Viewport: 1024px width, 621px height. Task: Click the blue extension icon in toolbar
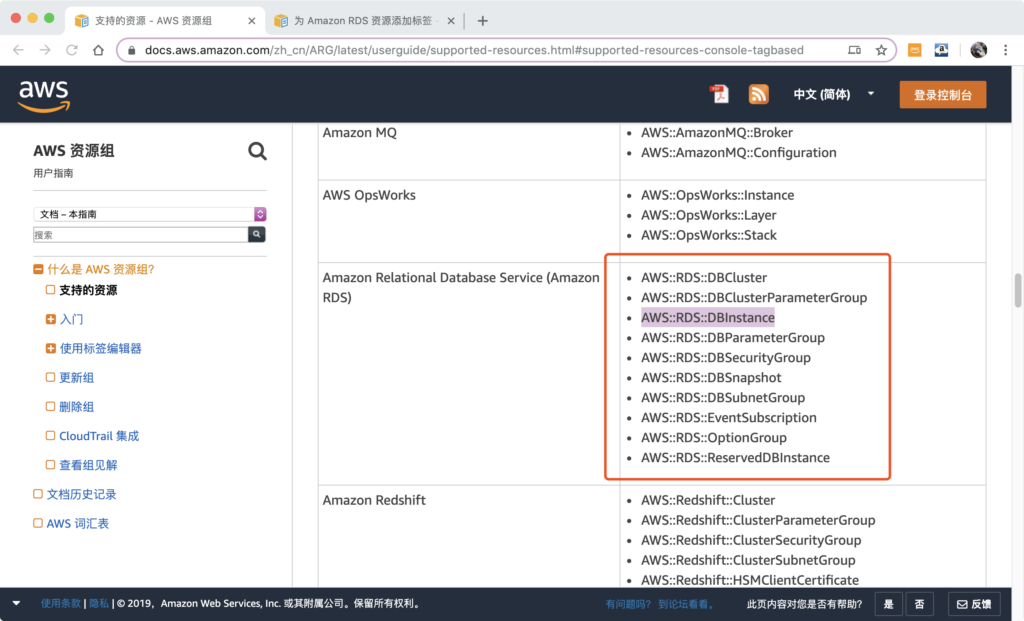pyautogui.click(x=941, y=50)
